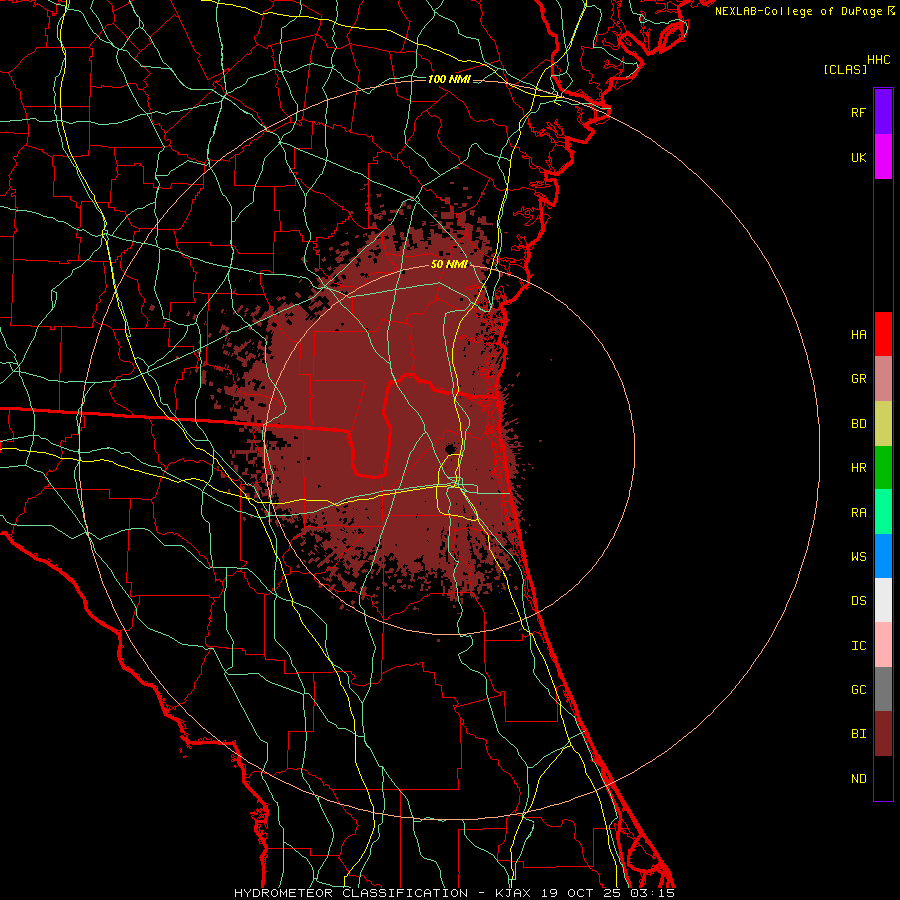This screenshot has height=900, width=900.
Task: Click the [CLAS] units label
Action: [x=845, y=70]
